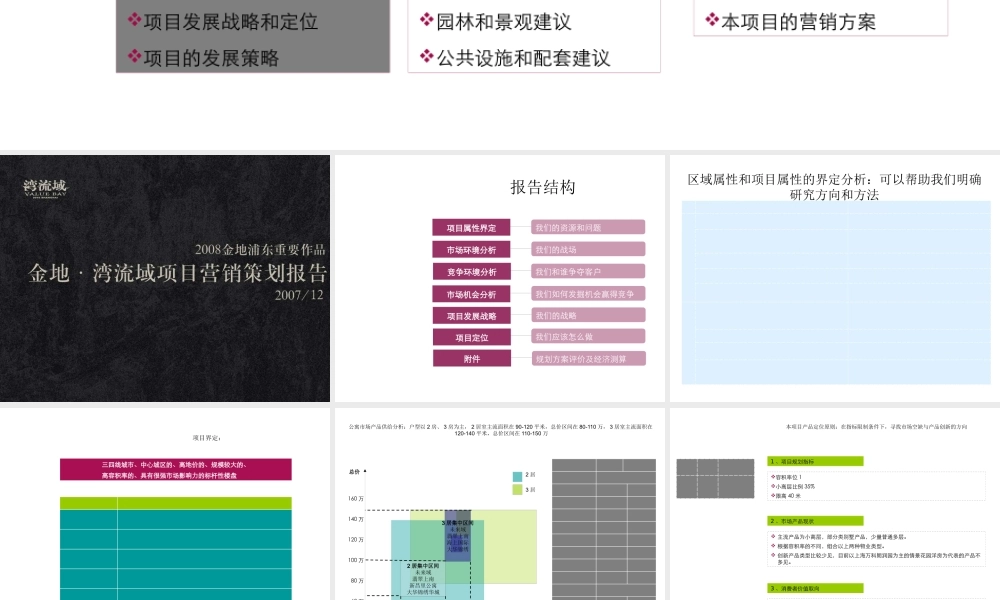Select the 市场机会分析 box
Screen dimensions: 1000x600
pos(471,294)
